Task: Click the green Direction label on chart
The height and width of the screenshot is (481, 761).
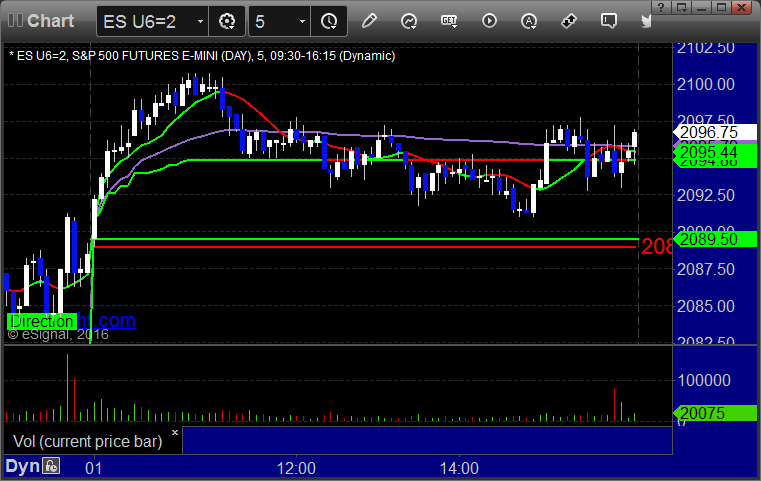Action: 42,321
